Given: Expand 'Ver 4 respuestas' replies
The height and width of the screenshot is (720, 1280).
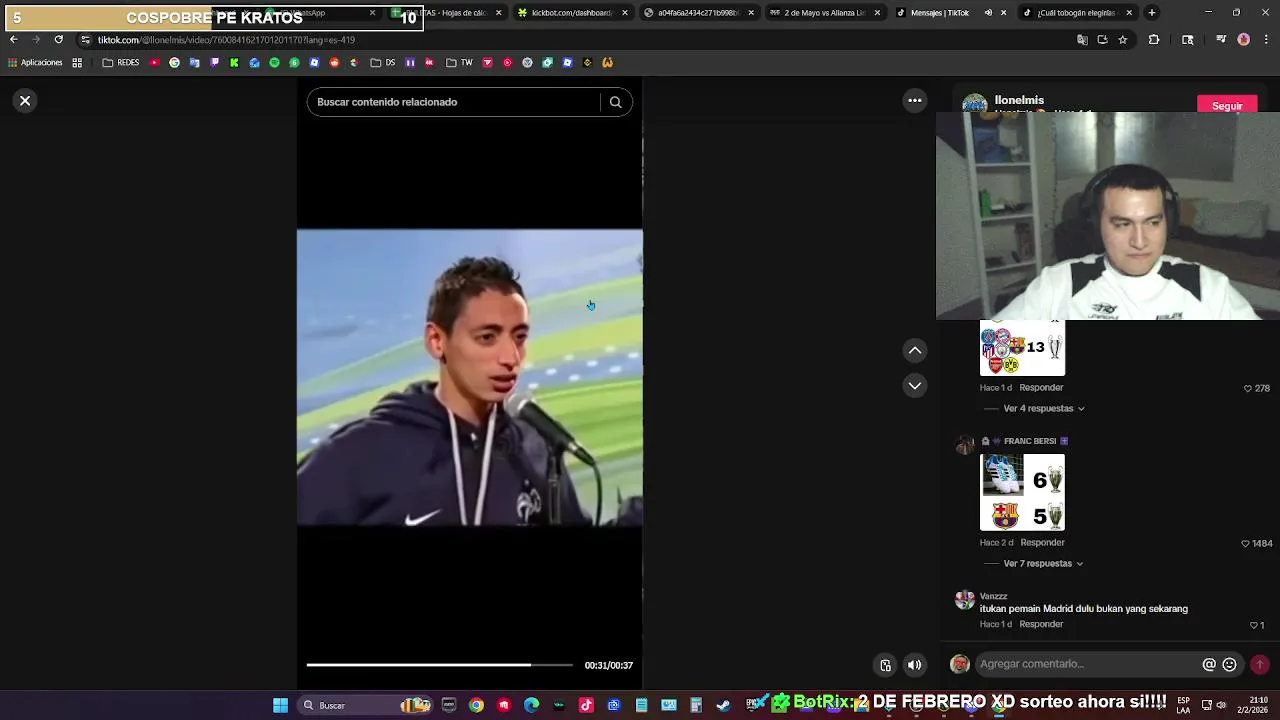Looking at the screenshot, I should tap(1044, 408).
